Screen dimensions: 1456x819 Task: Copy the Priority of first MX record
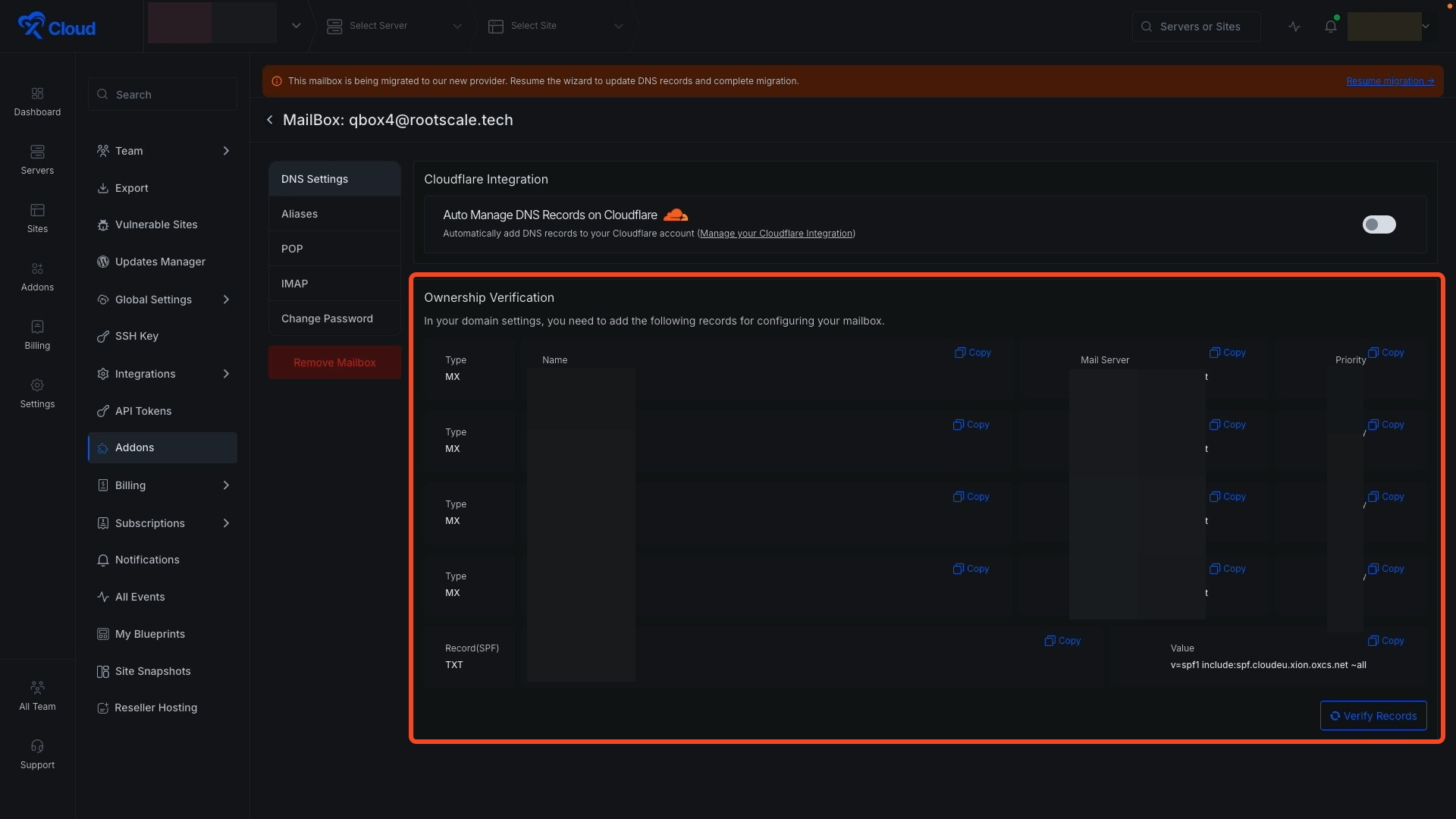tap(1386, 353)
